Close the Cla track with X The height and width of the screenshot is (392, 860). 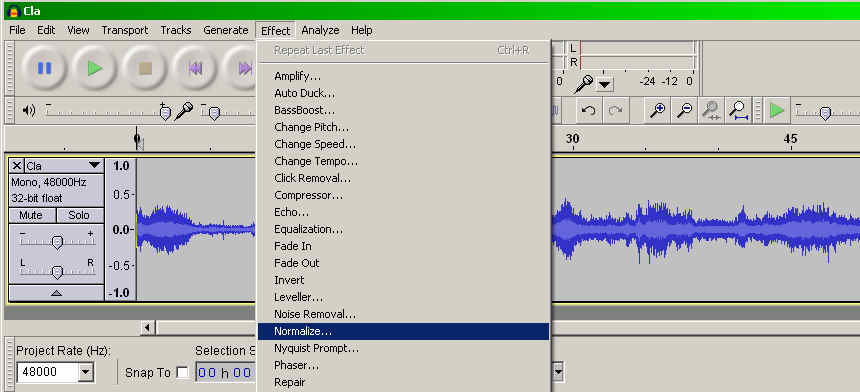(x=18, y=166)
